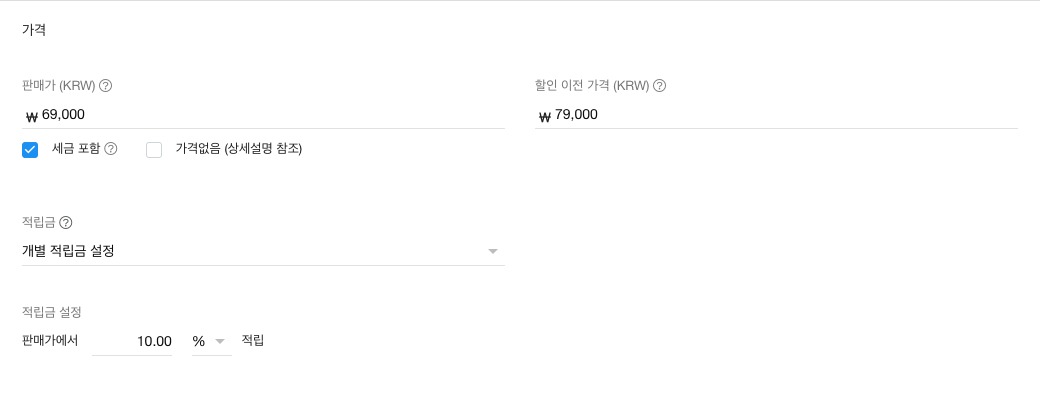Click into the 판매가 field showing 69,000
The image size is (1040, 398).
(263, 115)
